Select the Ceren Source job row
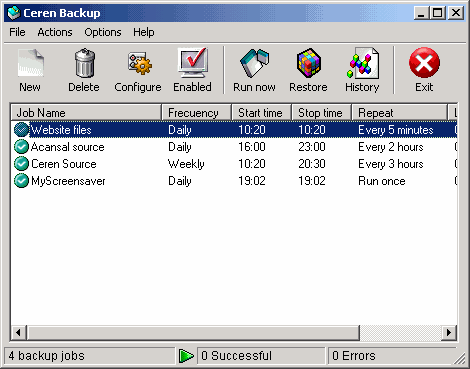 [234, 164]
